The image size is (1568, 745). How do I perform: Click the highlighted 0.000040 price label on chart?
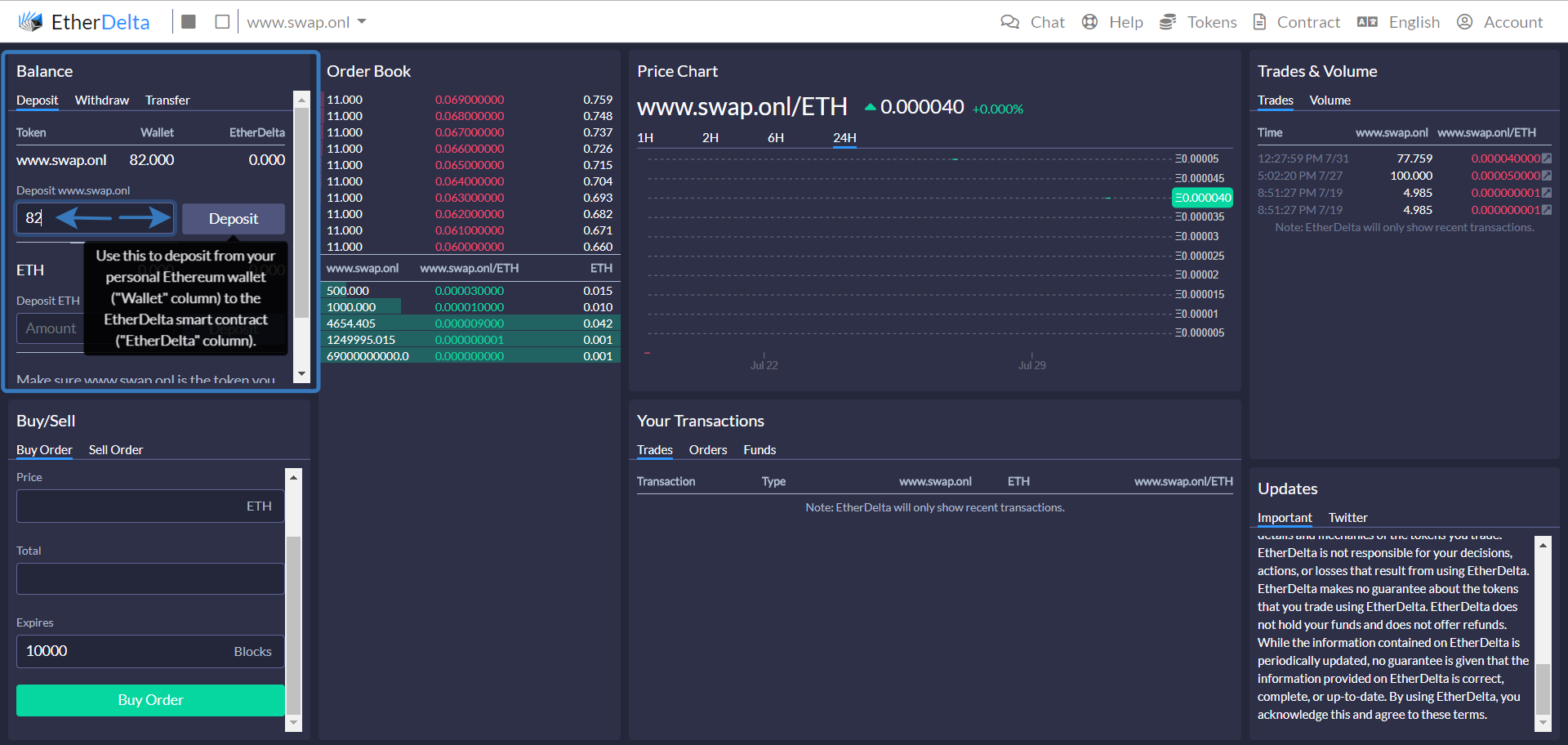1202,198
